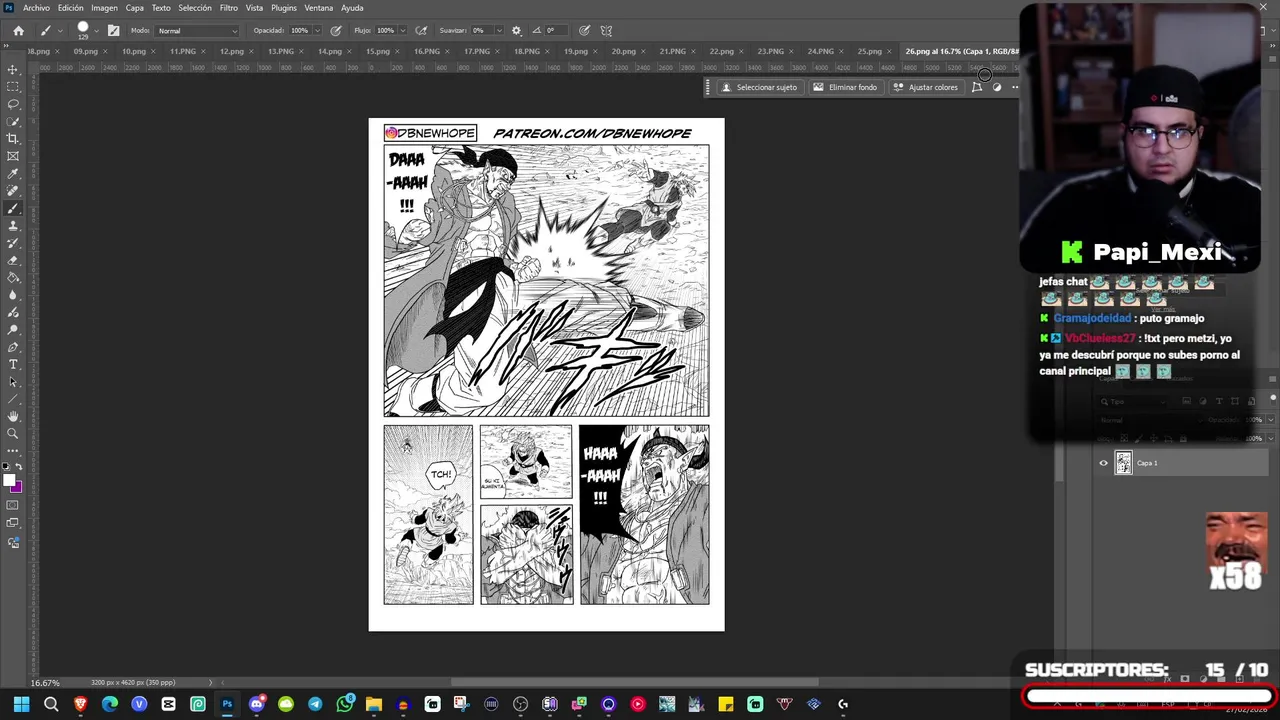Viewport: 1280px width, 720px height.
Task: Select the Pen tool
Action: click(13, 347)
